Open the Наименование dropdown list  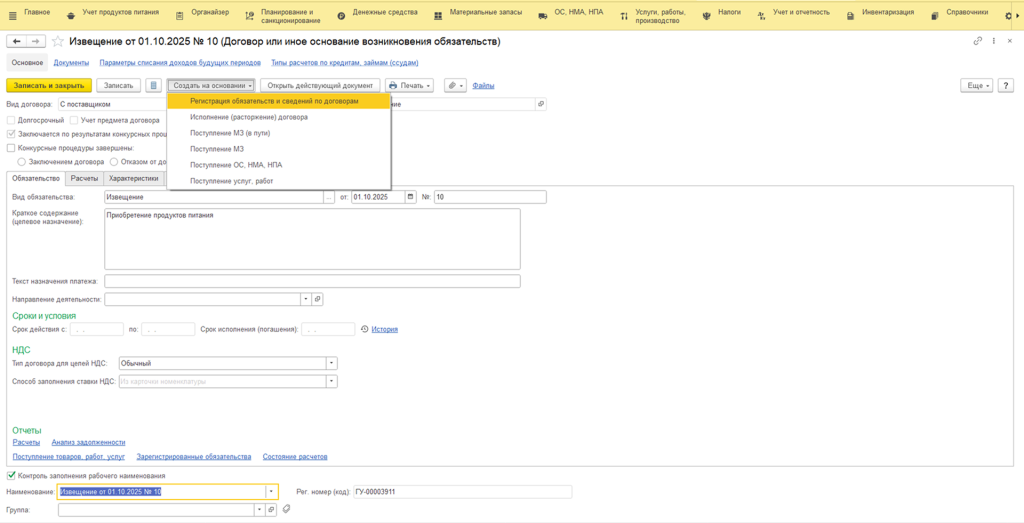click(271, 492)
